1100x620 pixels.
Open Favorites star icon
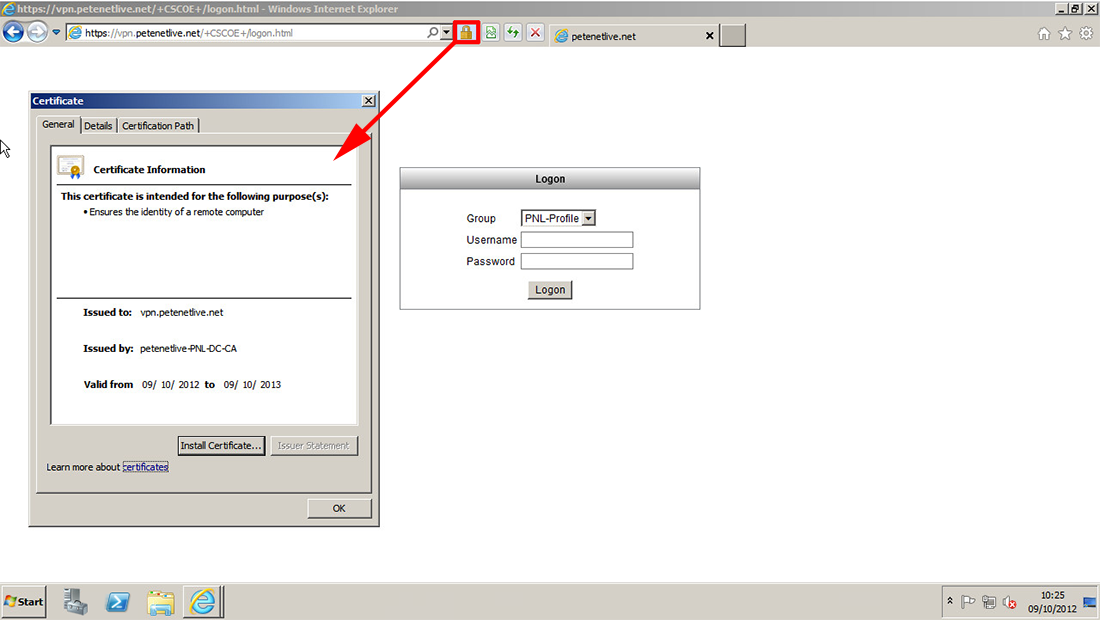(1065, 34)
